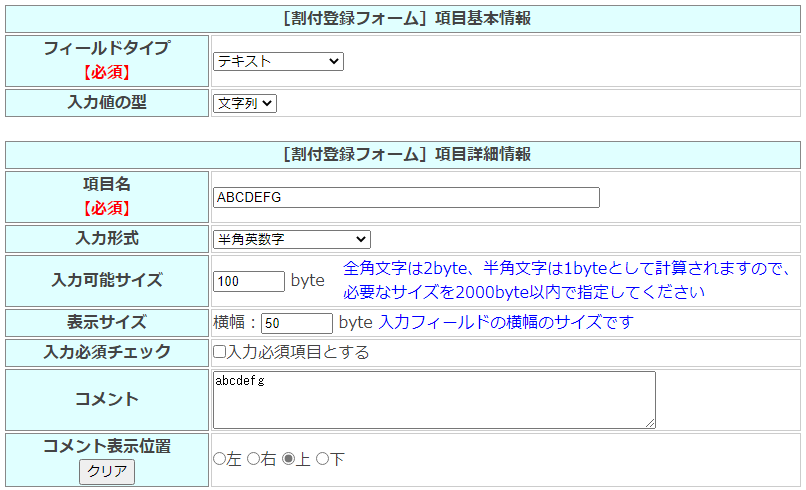This screenshot has width=806, height=490.
Task: Click the blue 入力フィールドの横幅 hint text
Action: [505, 322]
